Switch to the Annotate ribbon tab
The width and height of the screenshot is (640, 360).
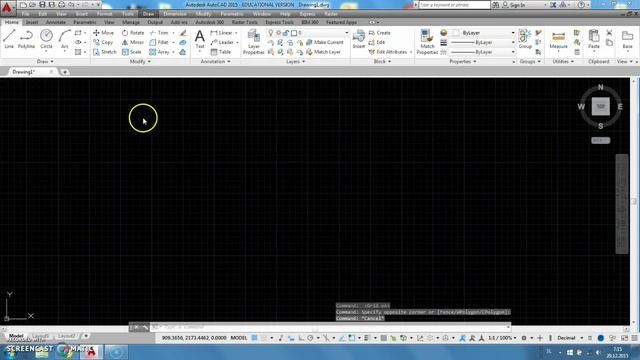coord(56,22)
